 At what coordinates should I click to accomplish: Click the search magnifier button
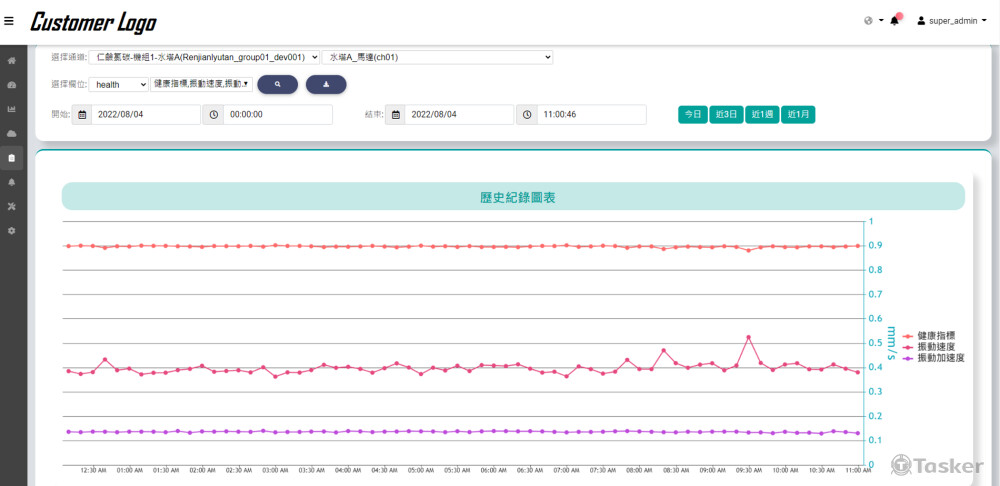point(277,84)
